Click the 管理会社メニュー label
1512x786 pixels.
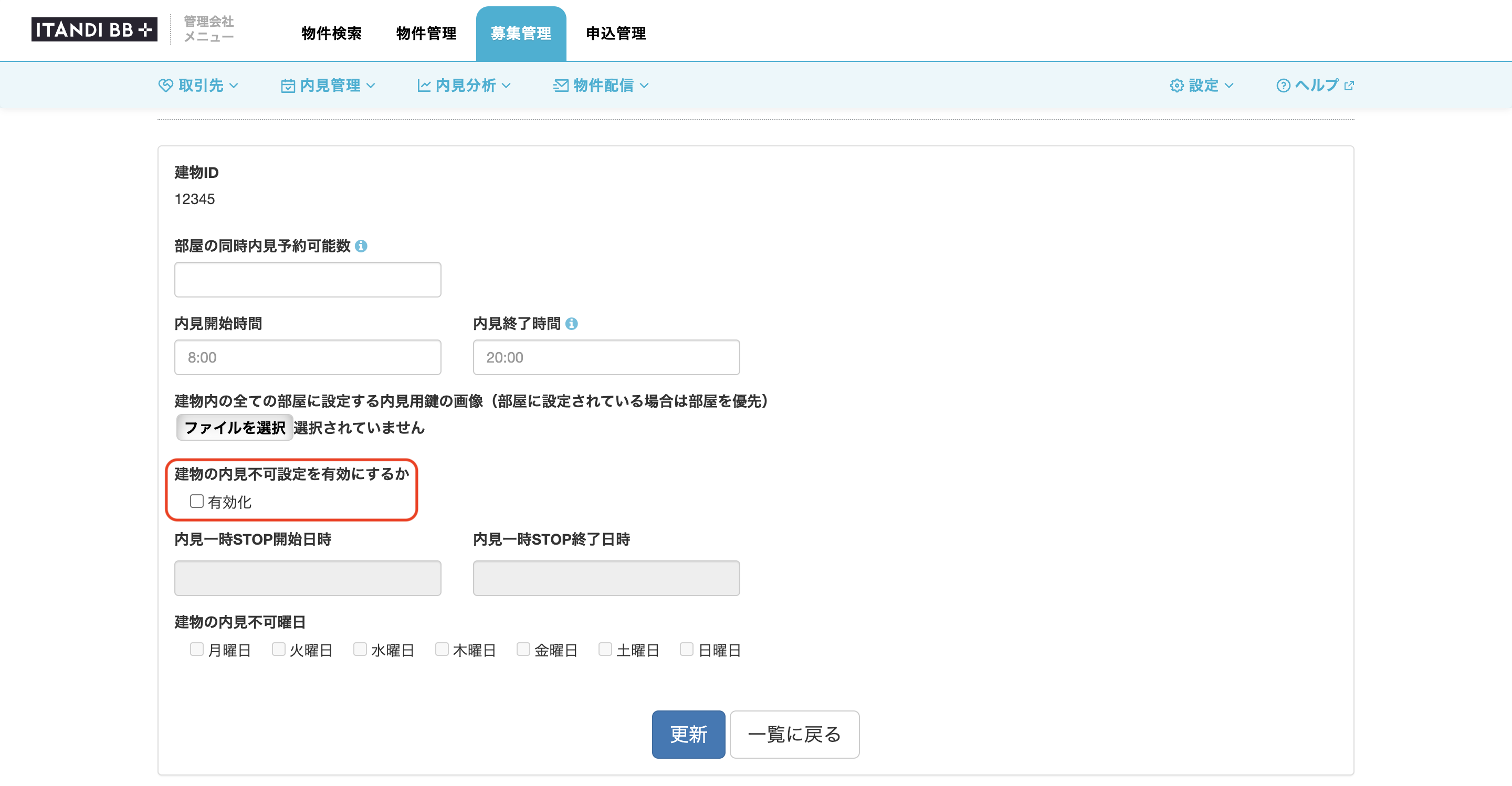pos(209,29)
